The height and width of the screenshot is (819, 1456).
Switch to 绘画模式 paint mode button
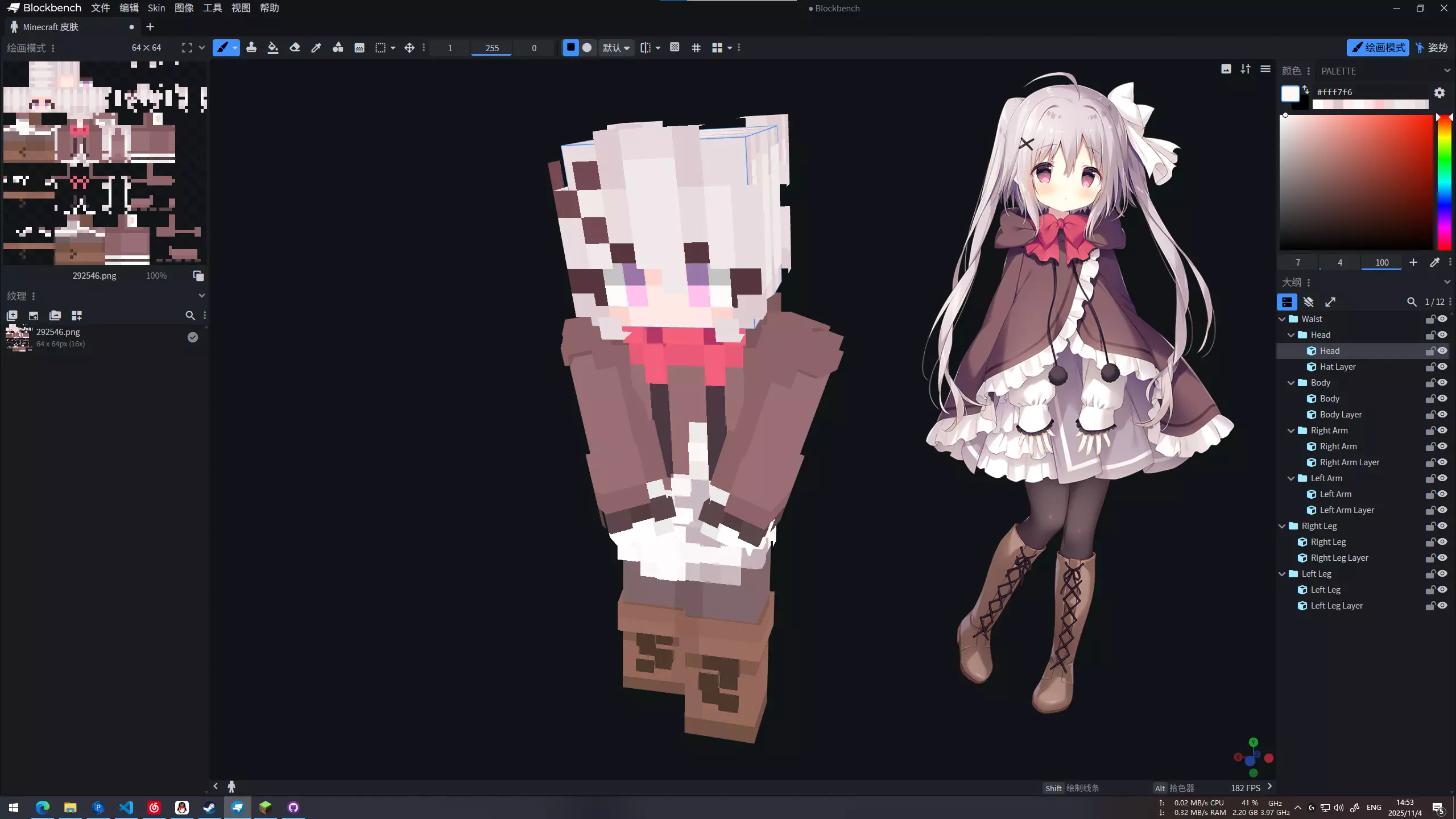coord(1378,48)
